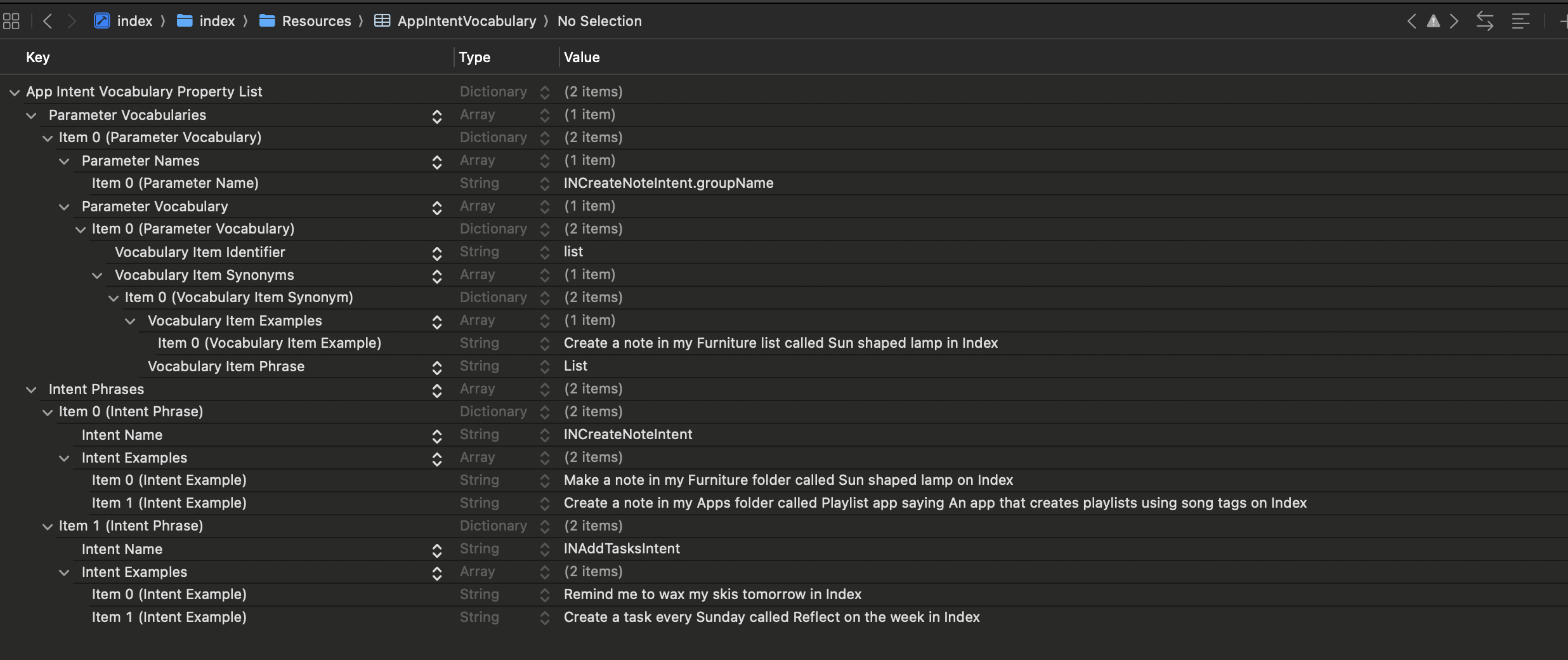The height and width of the screenshot is (660, 1568).
Task: Go back in editor history
Action: click(48, 22)
